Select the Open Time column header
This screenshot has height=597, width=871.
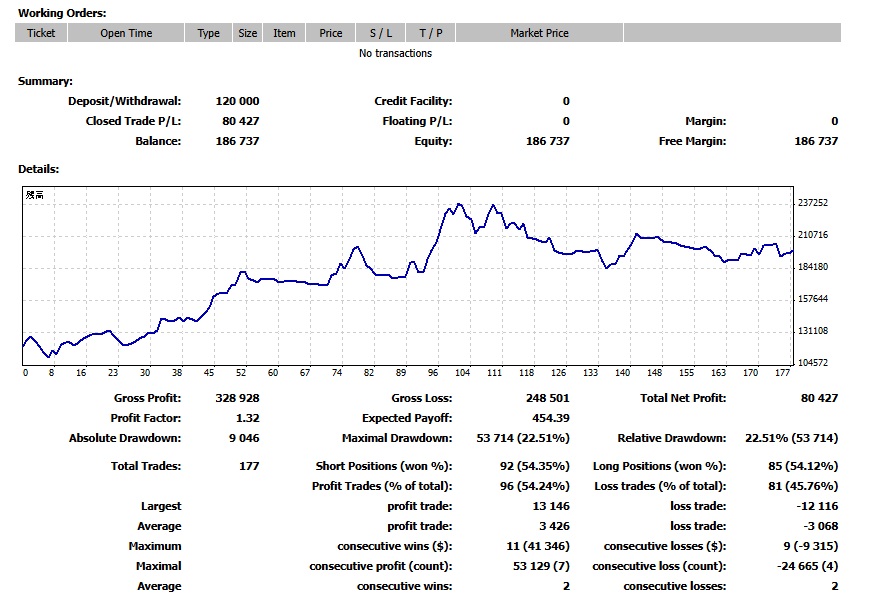coord(126,33)
